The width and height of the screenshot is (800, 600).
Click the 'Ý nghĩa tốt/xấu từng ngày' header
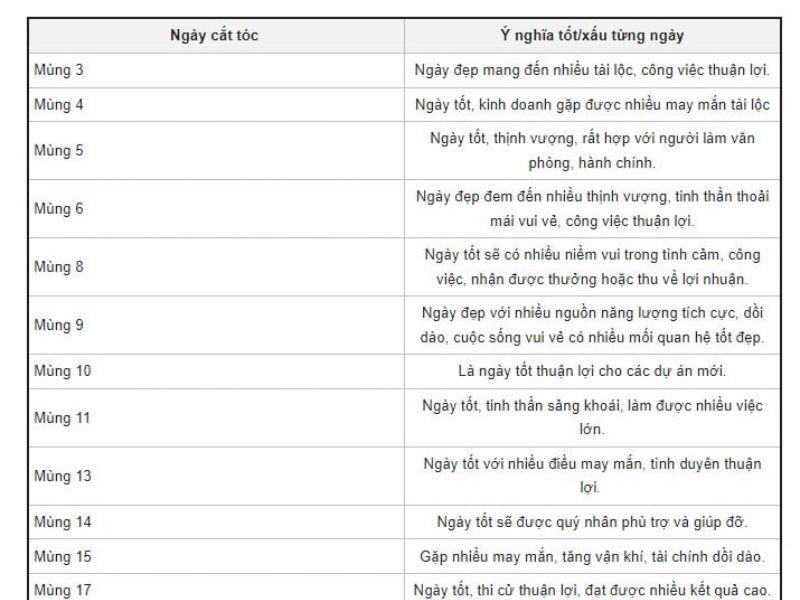pyautogui.click(x=592, y=35)
